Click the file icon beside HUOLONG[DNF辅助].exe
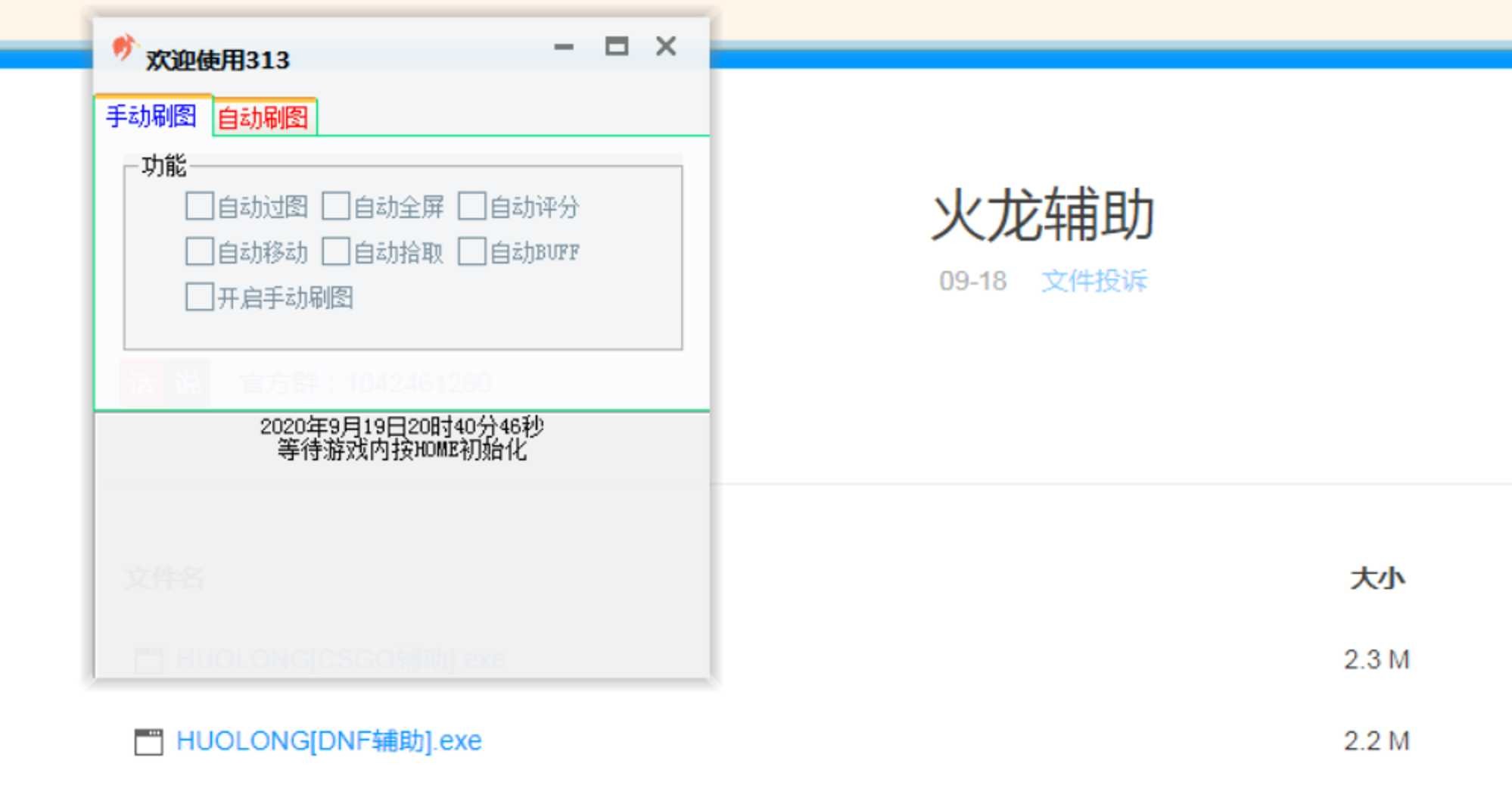The image size is (1512, 804). (148, 742)
